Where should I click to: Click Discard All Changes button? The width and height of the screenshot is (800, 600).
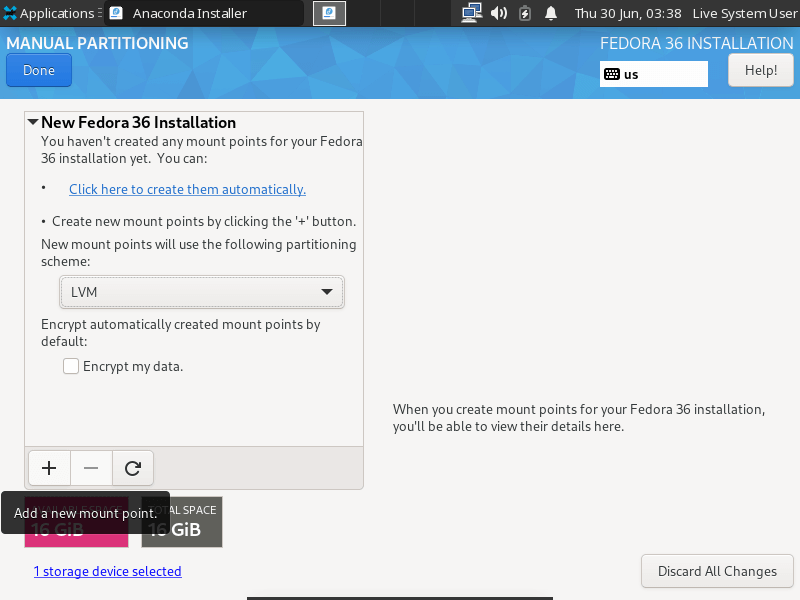[x=717, y=571]
